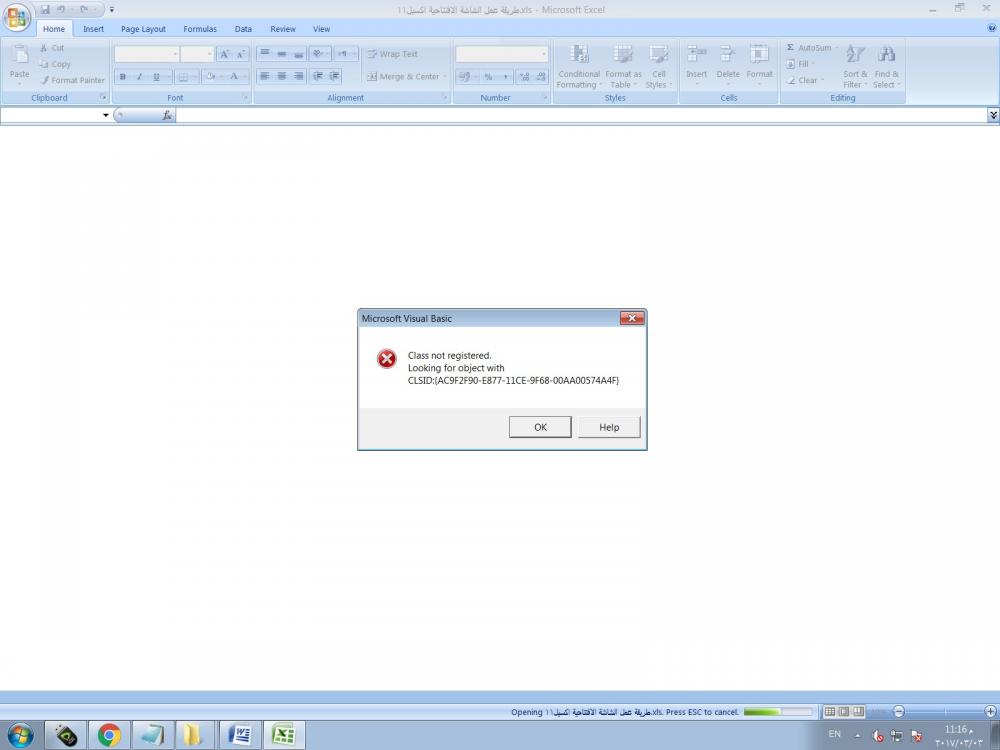
Task: Open Format as Table gallery
Action: point(623,66)
